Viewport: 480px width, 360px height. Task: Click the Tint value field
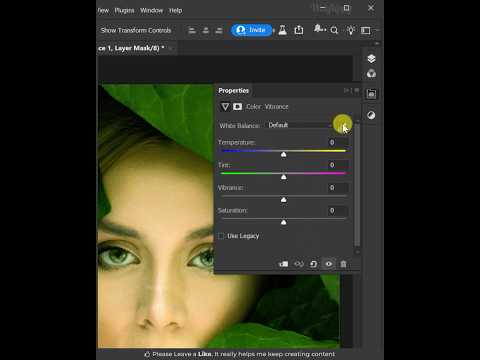point(338,165)
